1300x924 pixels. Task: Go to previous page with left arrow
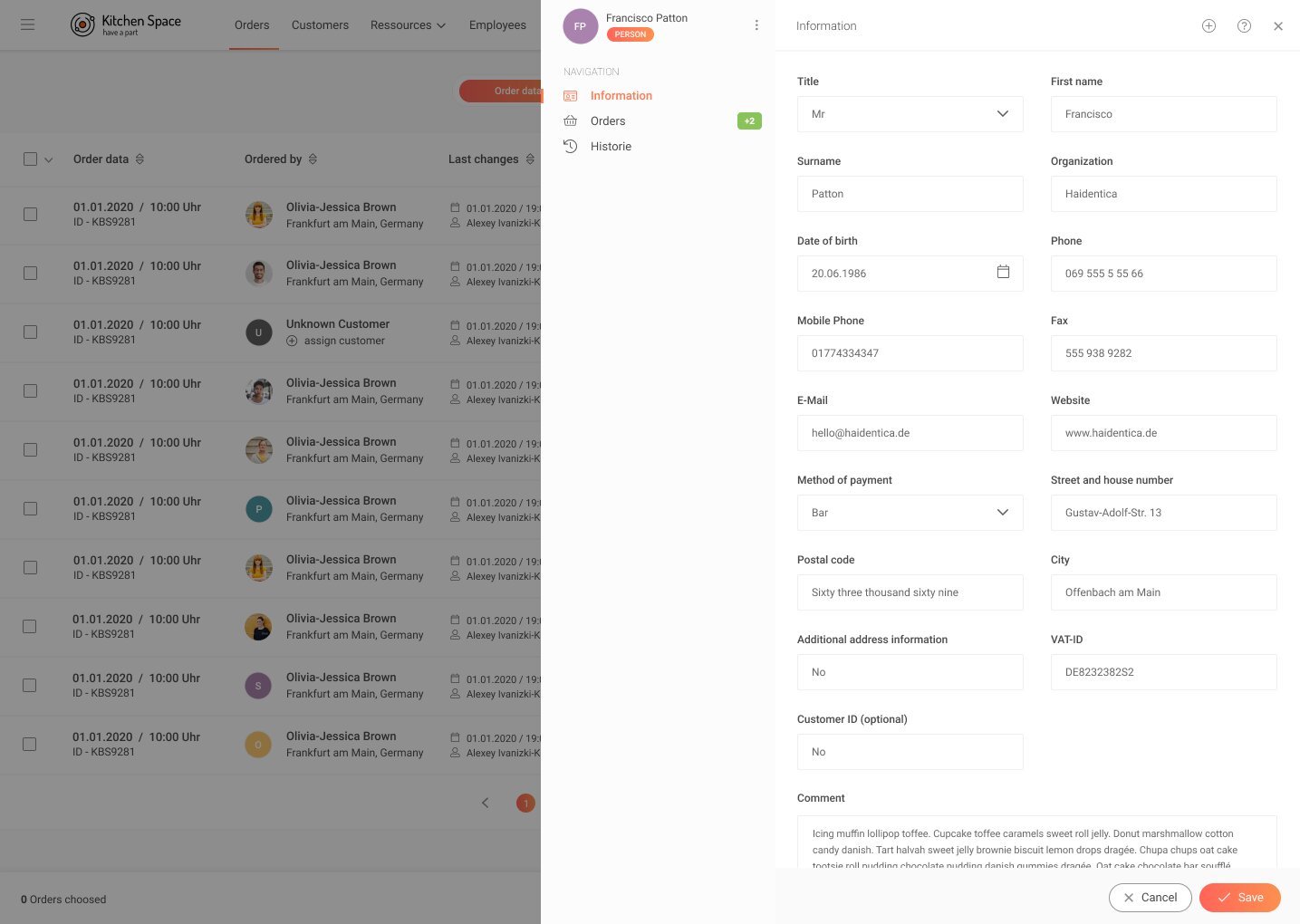click(x=486, y=803)
